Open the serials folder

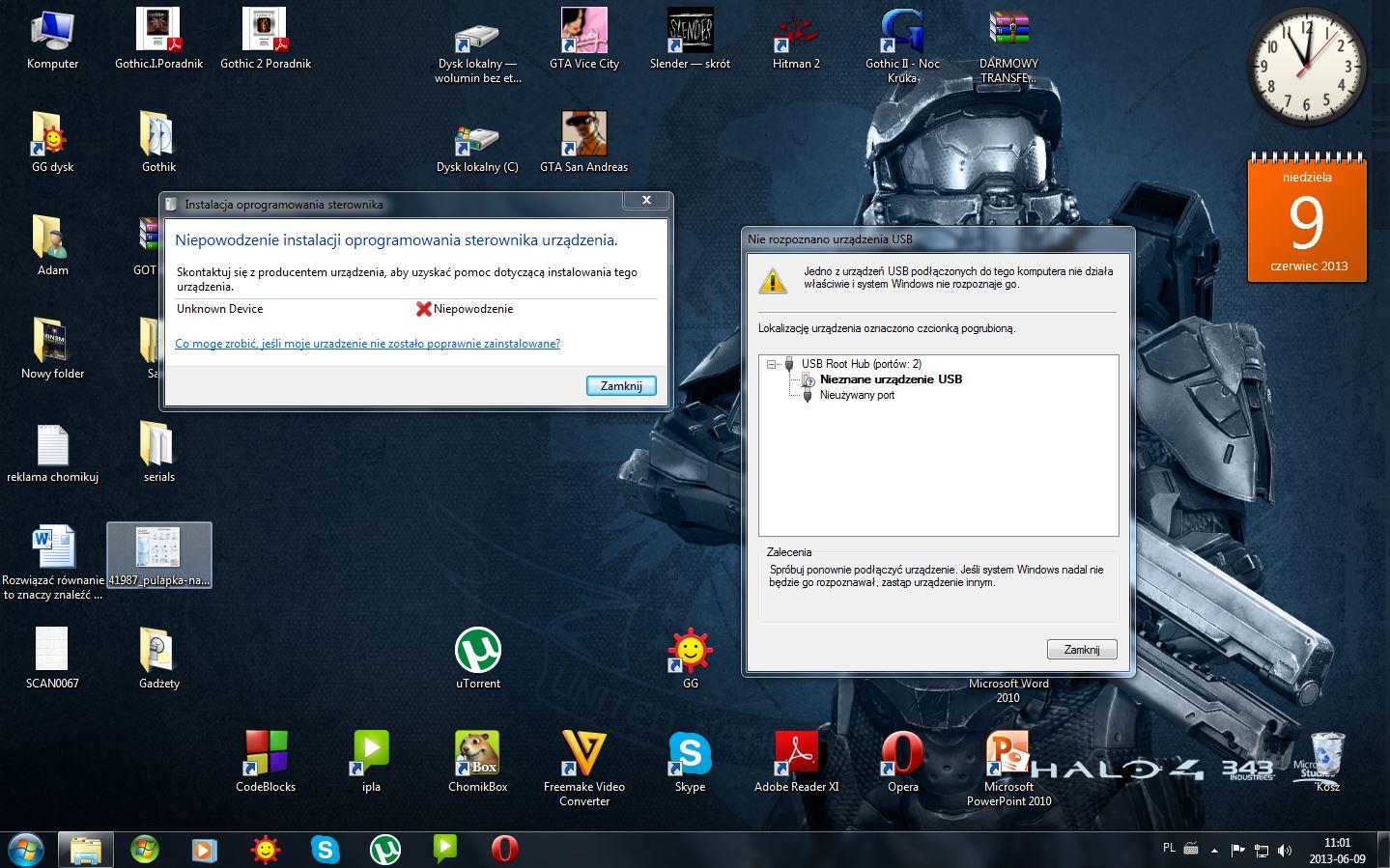tap(158, 452)
